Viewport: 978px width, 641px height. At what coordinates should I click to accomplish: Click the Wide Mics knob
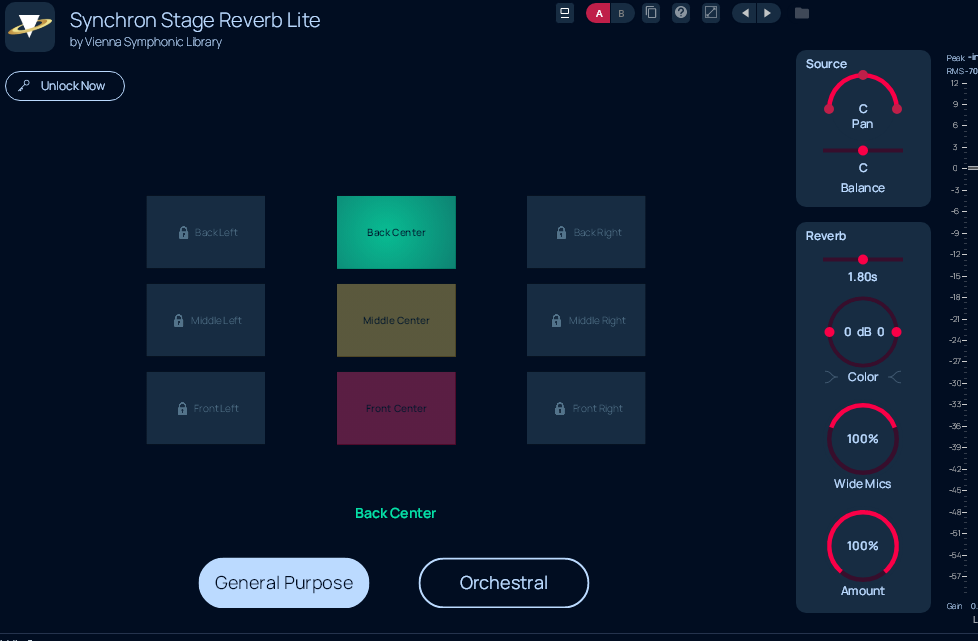863,439
